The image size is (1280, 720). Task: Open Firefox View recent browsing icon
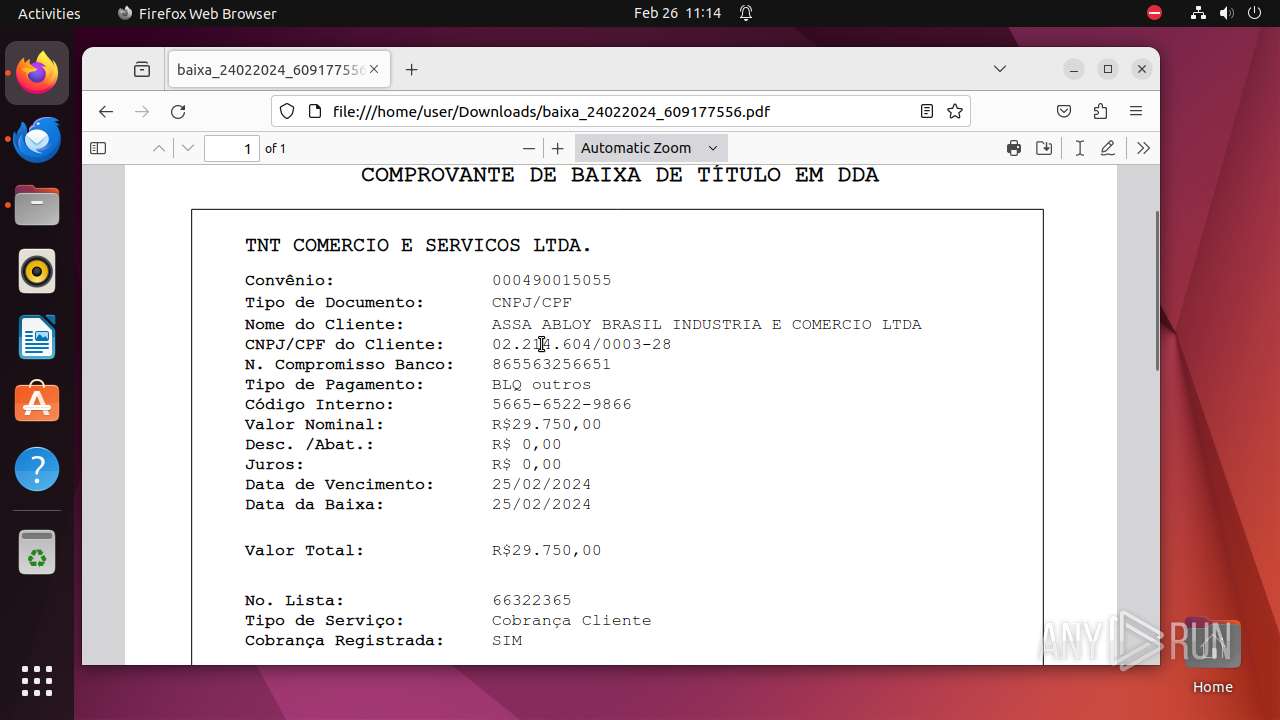coord(142,70)
